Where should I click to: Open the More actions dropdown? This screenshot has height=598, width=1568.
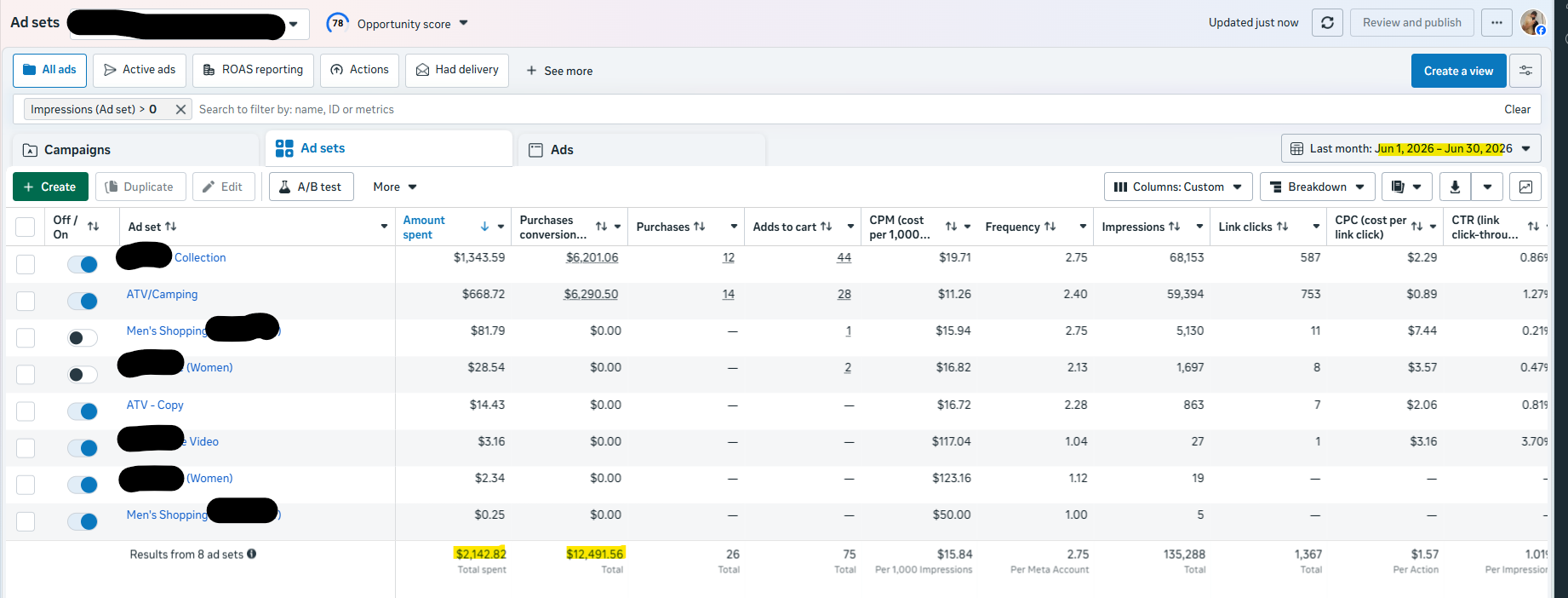pos(394,187)
